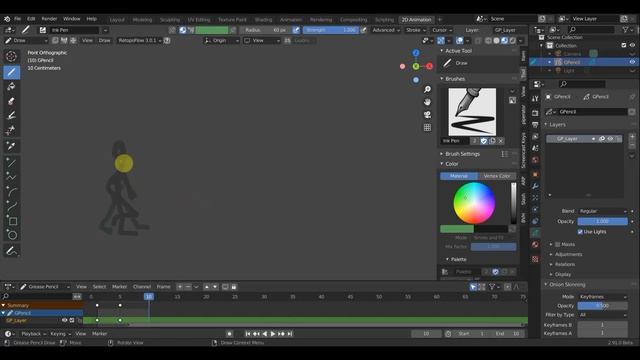Toggle Collection exclude checkbox in outliner
This screenshot has height=360, width=640.
point(624,45)
